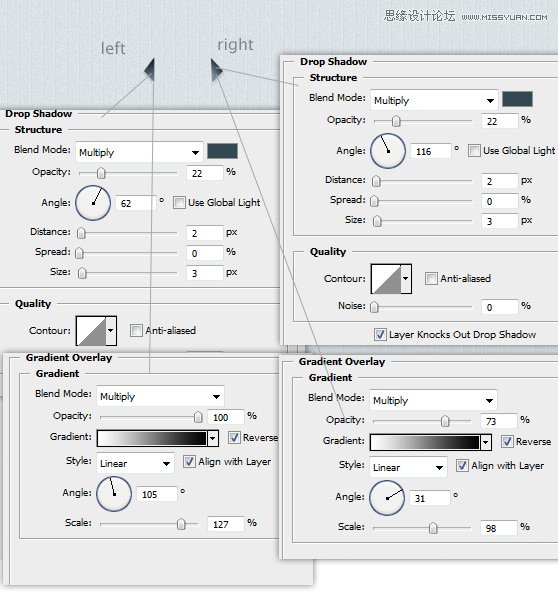Click right Drop Shadow Spread slider handle

click(x=374, y=201)
